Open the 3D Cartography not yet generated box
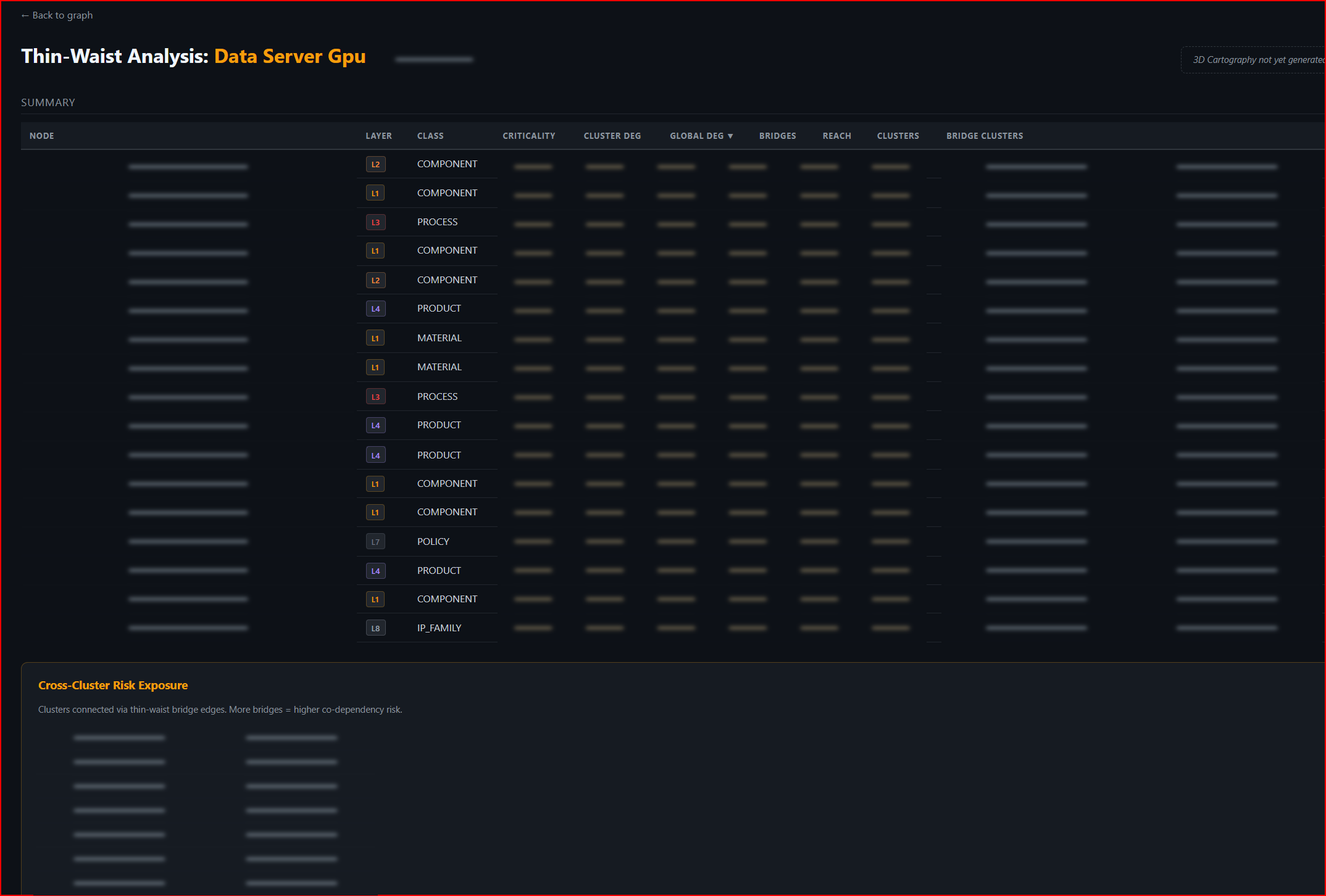Image resolution: width=1326 pixels, height=896 pixels. tap(1253, 60)
